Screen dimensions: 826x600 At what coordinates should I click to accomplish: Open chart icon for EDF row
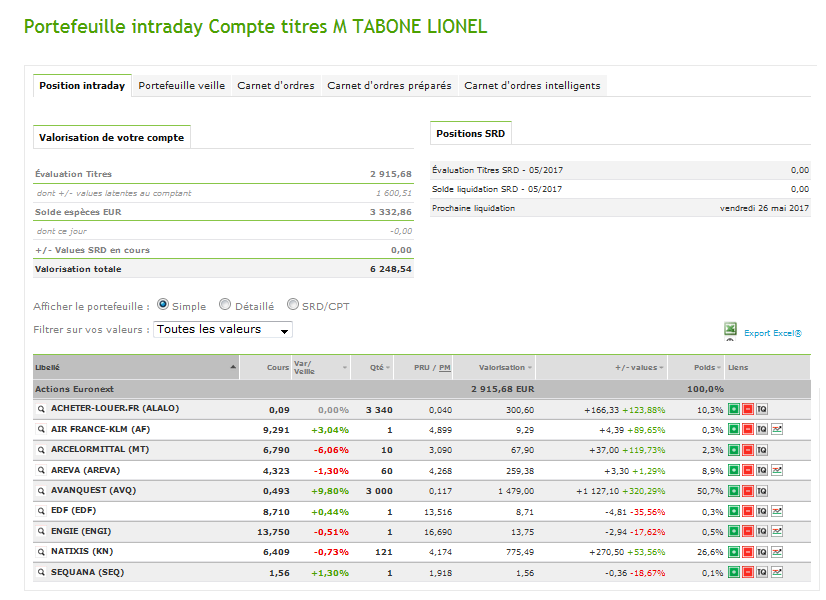click(776, 511)
